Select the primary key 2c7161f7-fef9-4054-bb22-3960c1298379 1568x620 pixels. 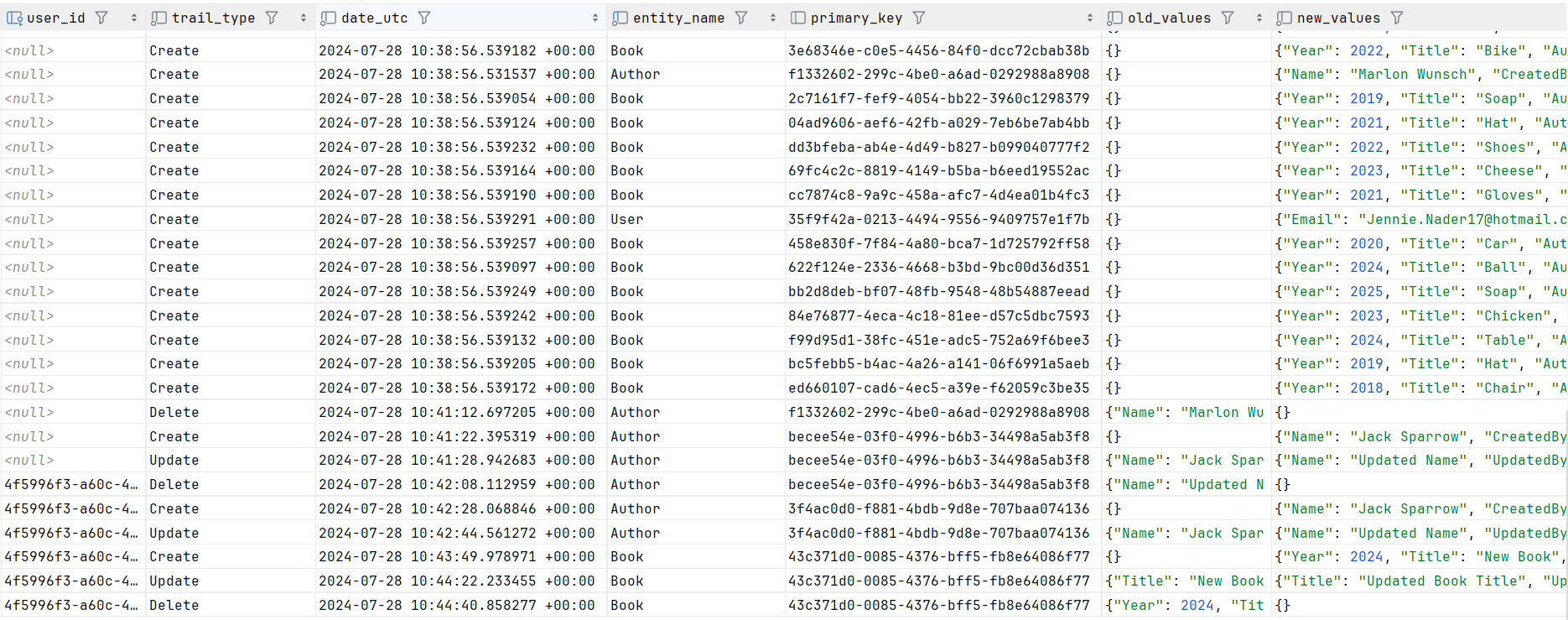(x=943, y=98)
